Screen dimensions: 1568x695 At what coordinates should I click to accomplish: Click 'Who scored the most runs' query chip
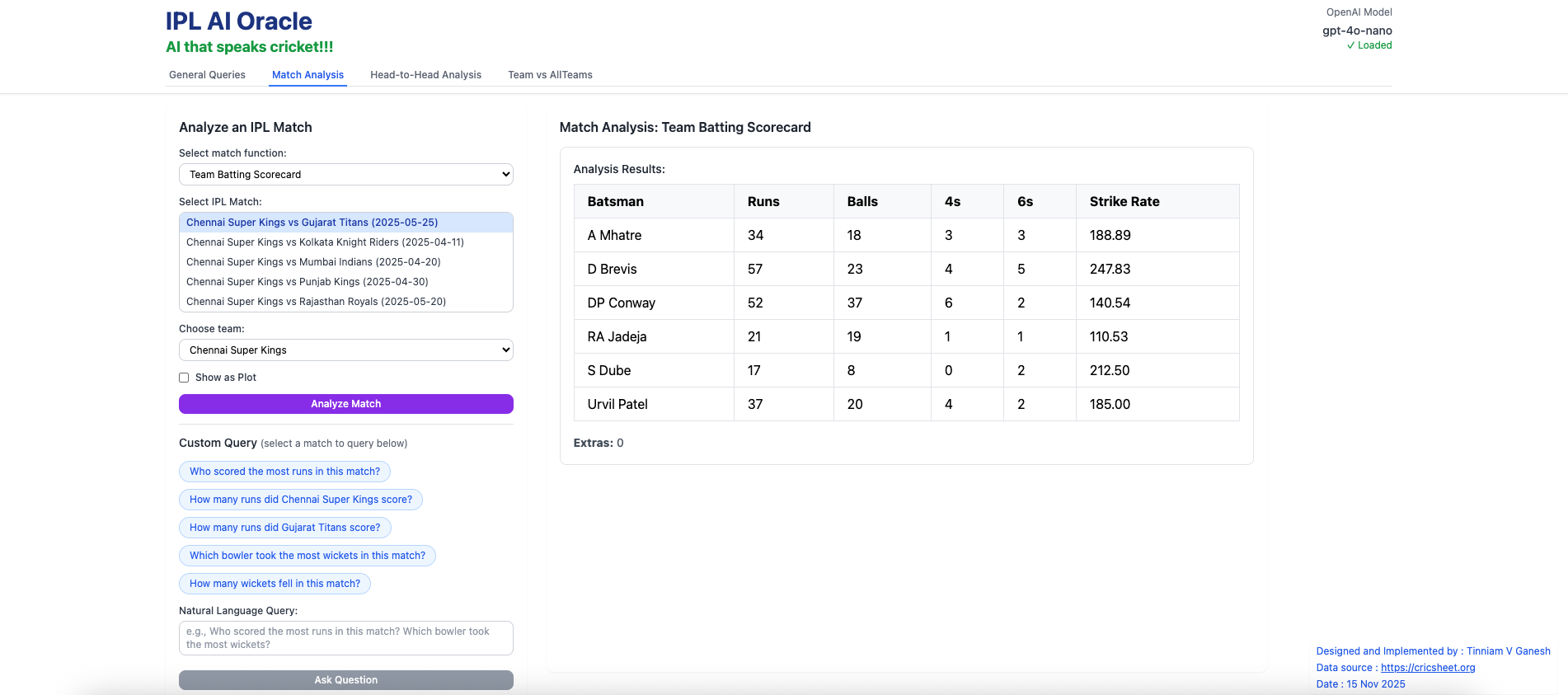[284, 472]
